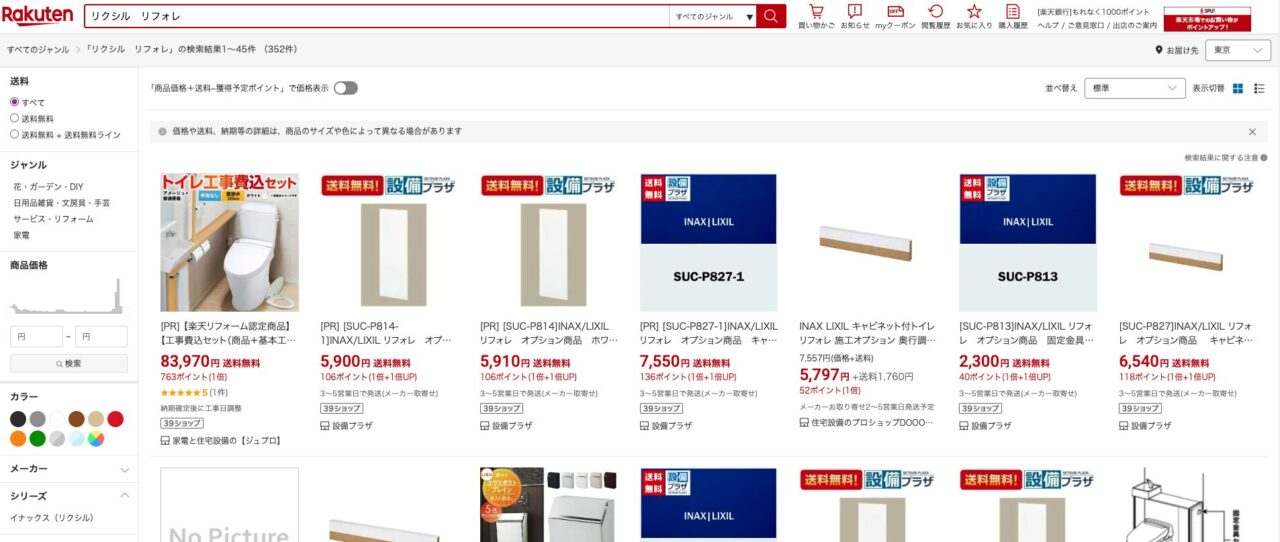Screen dimensions: 1280x542
Task: Open the 購入履歴 purchase history icon
Action: 1013,16
